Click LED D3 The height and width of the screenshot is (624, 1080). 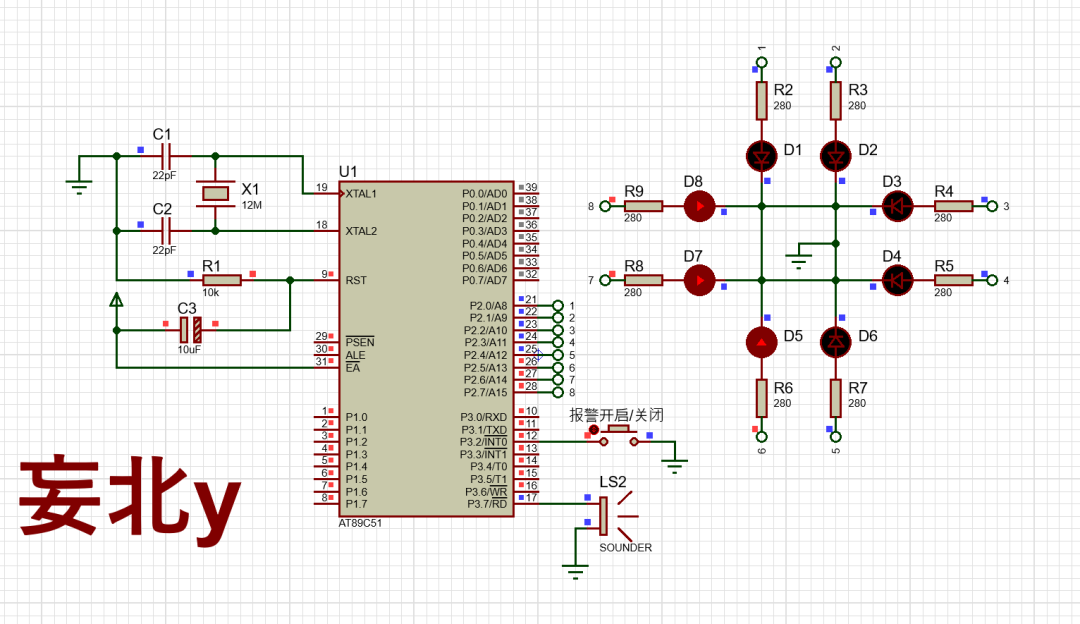point(897,206)
